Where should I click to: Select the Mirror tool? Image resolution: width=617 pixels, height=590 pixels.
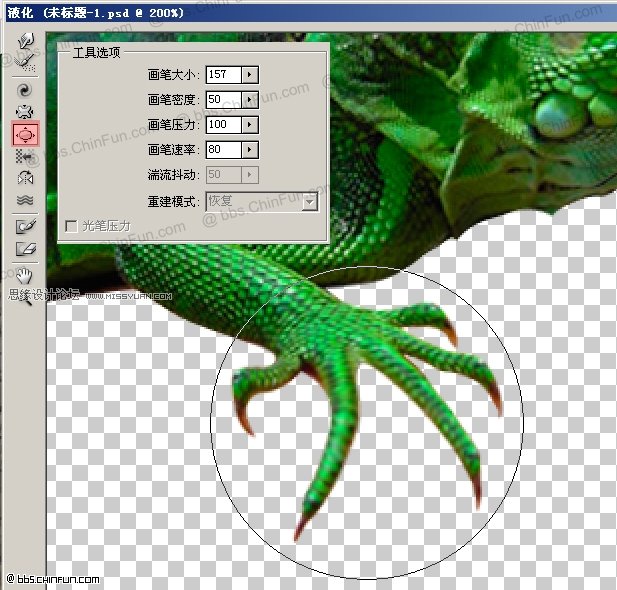pos(25,178)
